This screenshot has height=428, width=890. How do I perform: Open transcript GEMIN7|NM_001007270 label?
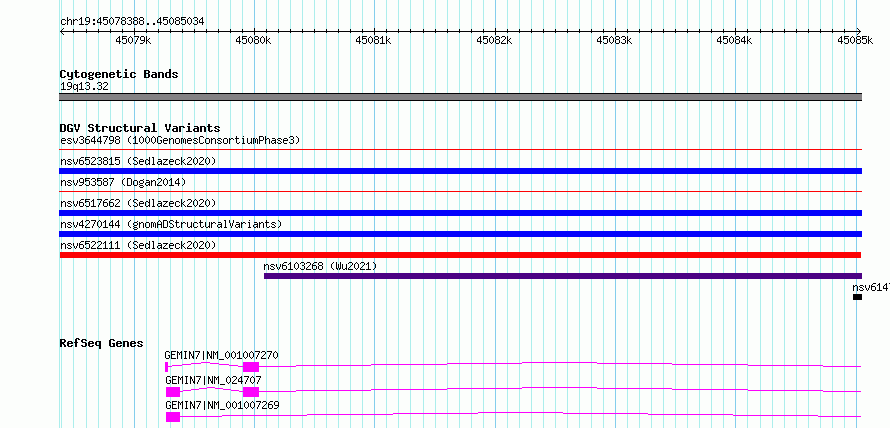[x=222, y=356]
